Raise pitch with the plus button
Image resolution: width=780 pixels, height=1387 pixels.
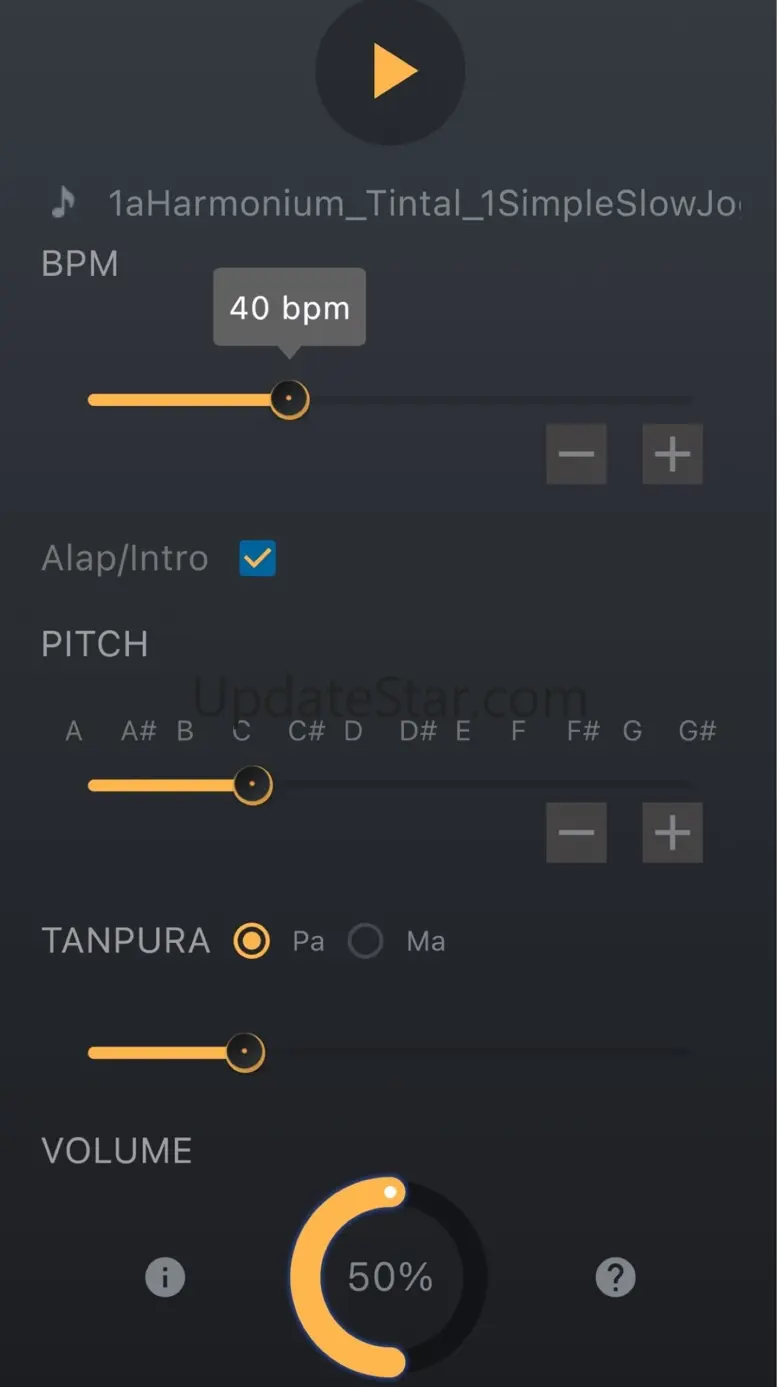coord(672,832)
